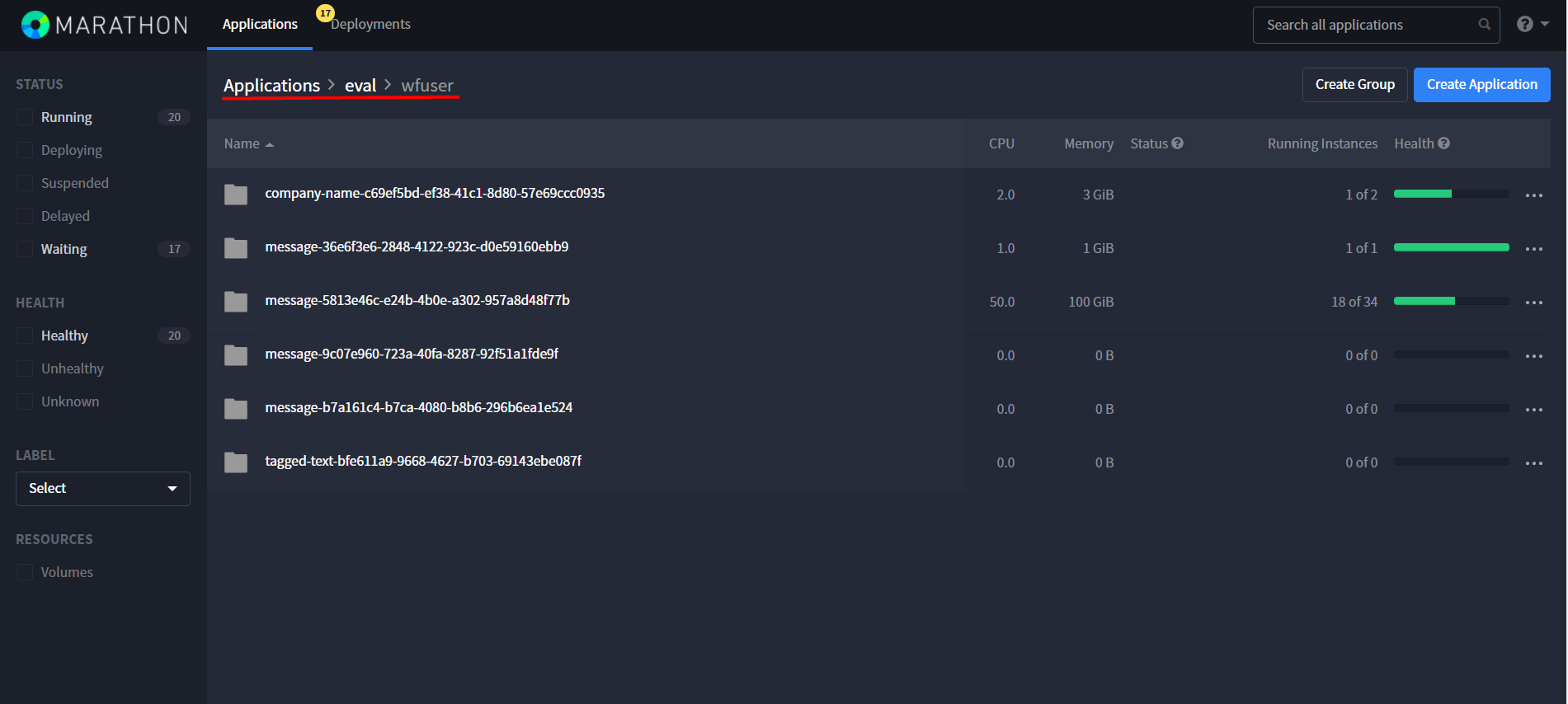The width and height of the screenshot is (1568, 704).
Task: Click the '18 of 34' running instances value
Action: pyautogui.click(x=1354, y=302)
